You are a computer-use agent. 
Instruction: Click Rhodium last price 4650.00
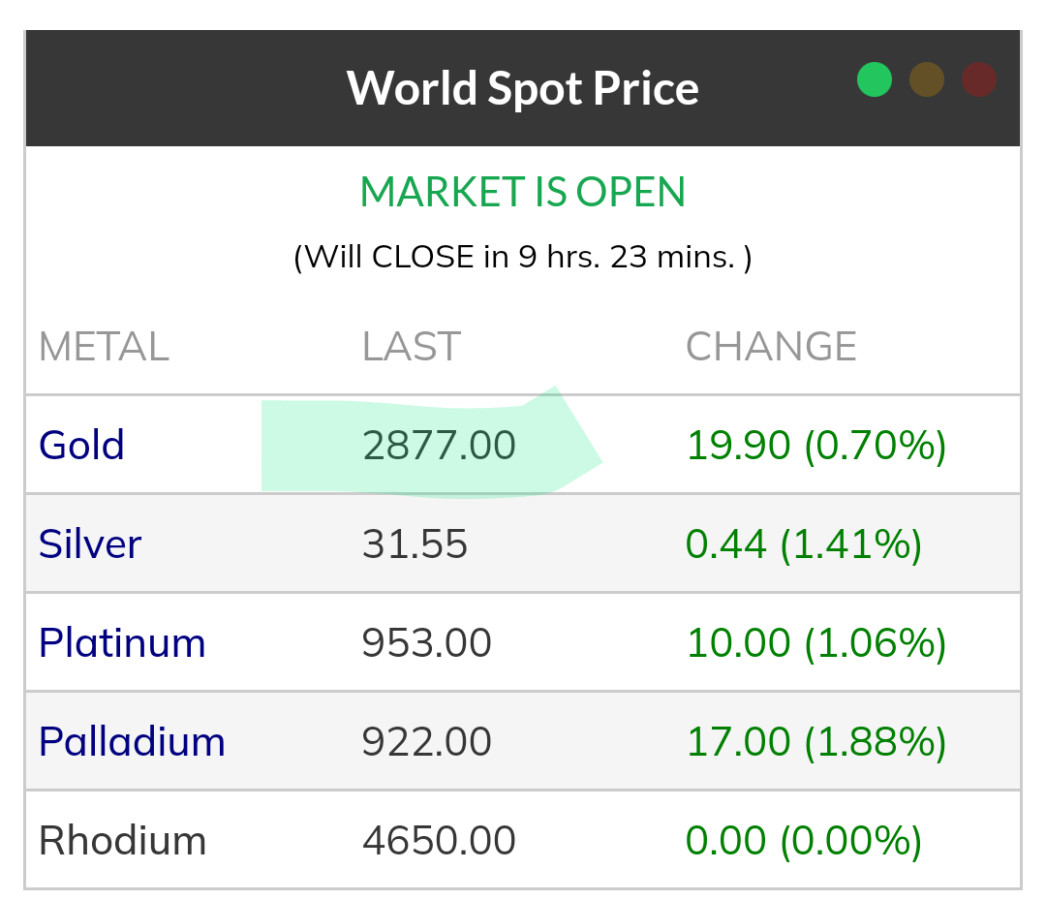(x=439, y=840)
